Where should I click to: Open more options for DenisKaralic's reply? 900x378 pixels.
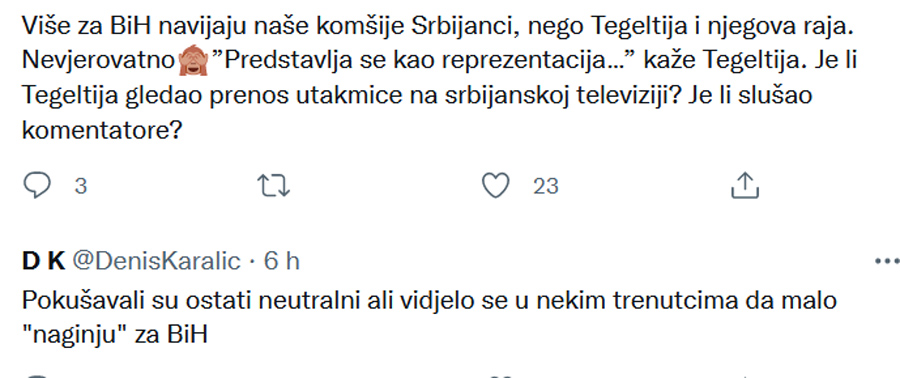click(x=887, y=262)
